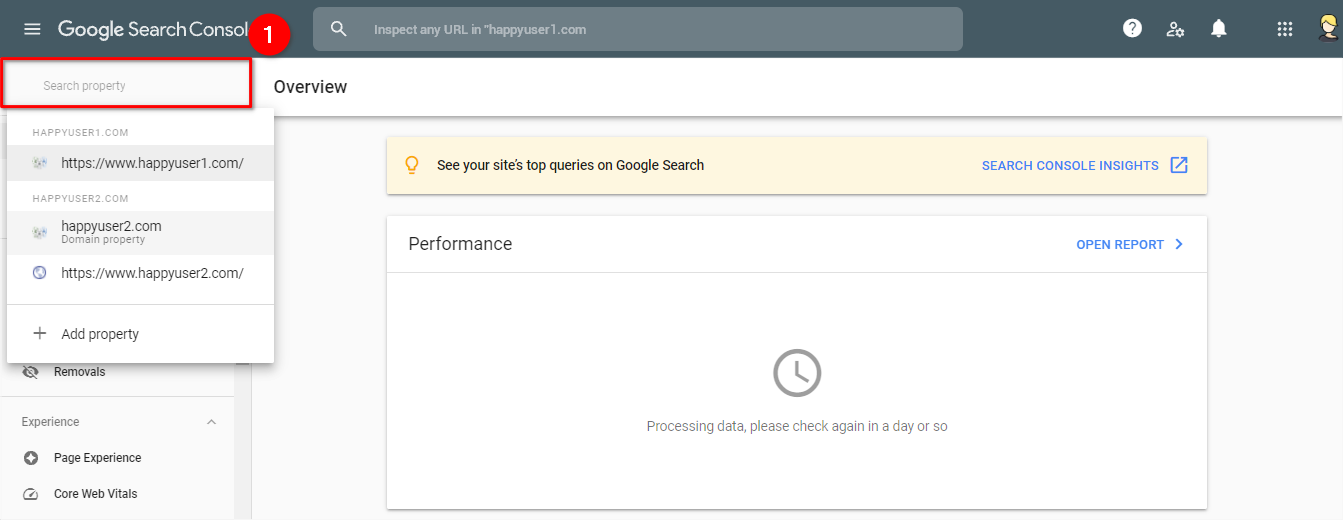Click the favicon of https://www.happyuser1.com/

click(x=40, y=163)
